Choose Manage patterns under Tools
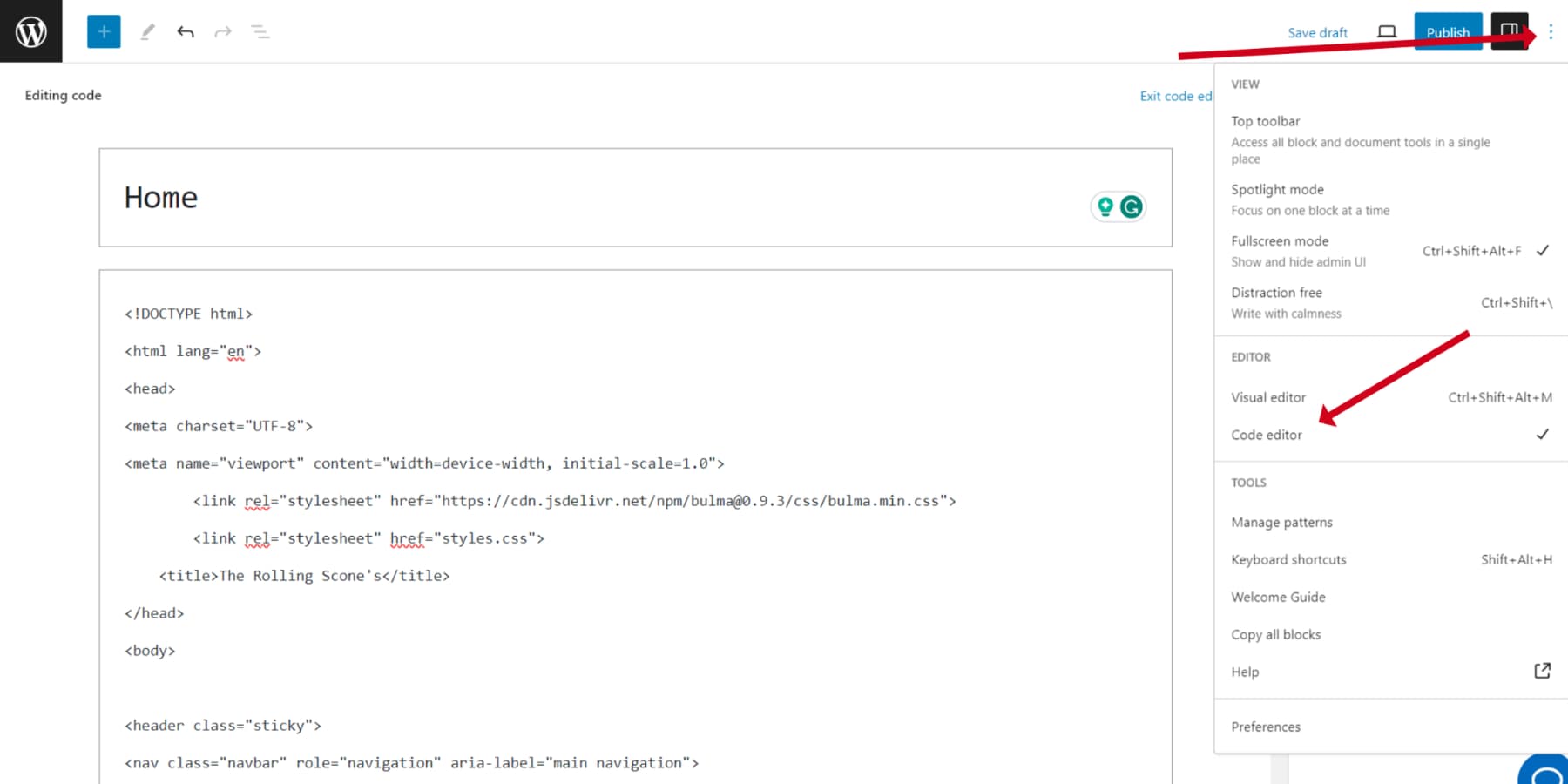The image size is (1568, 784). tap(1281, 522)
